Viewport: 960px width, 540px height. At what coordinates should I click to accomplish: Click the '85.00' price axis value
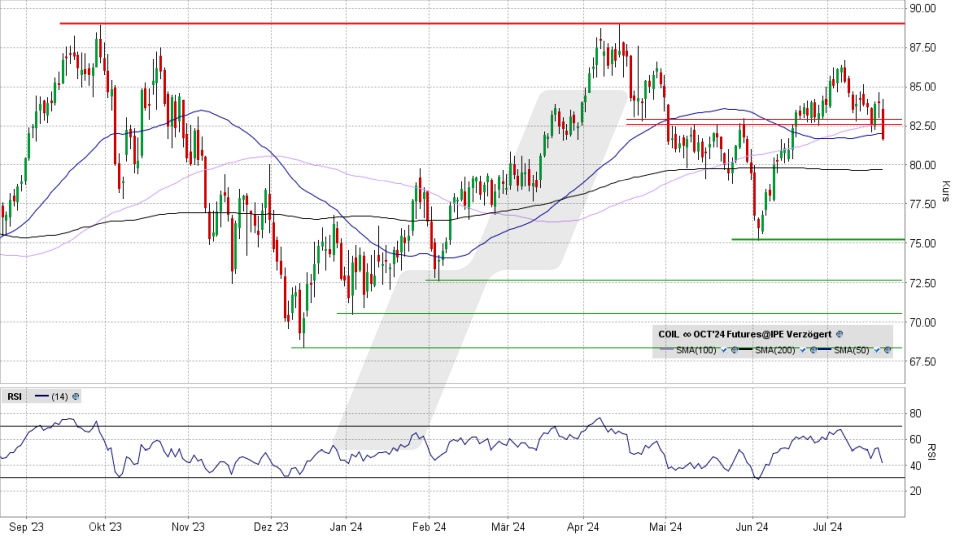(x=923, y=87)
